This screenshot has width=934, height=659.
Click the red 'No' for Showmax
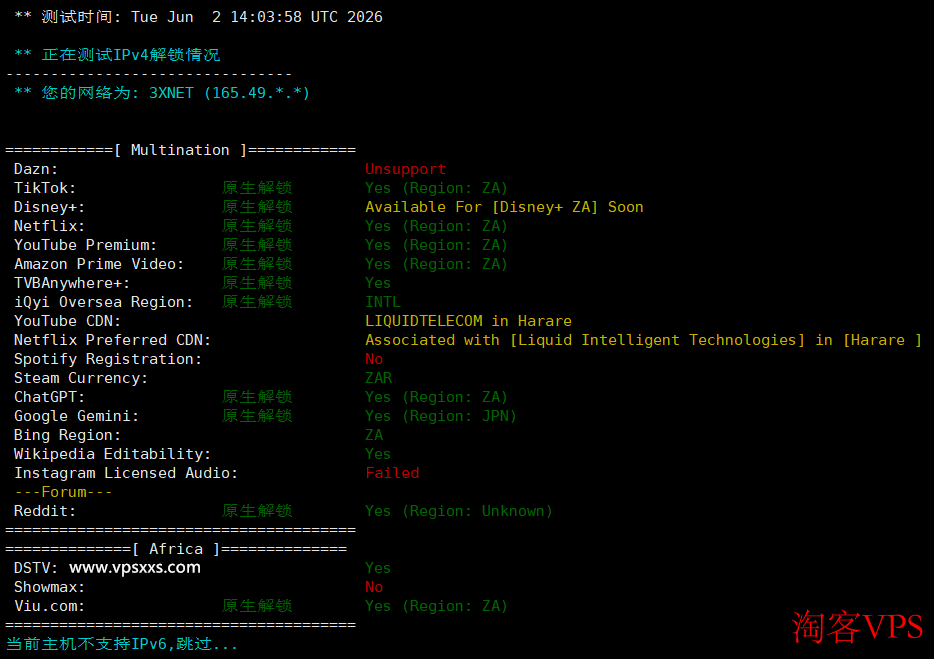pos(373,587)
